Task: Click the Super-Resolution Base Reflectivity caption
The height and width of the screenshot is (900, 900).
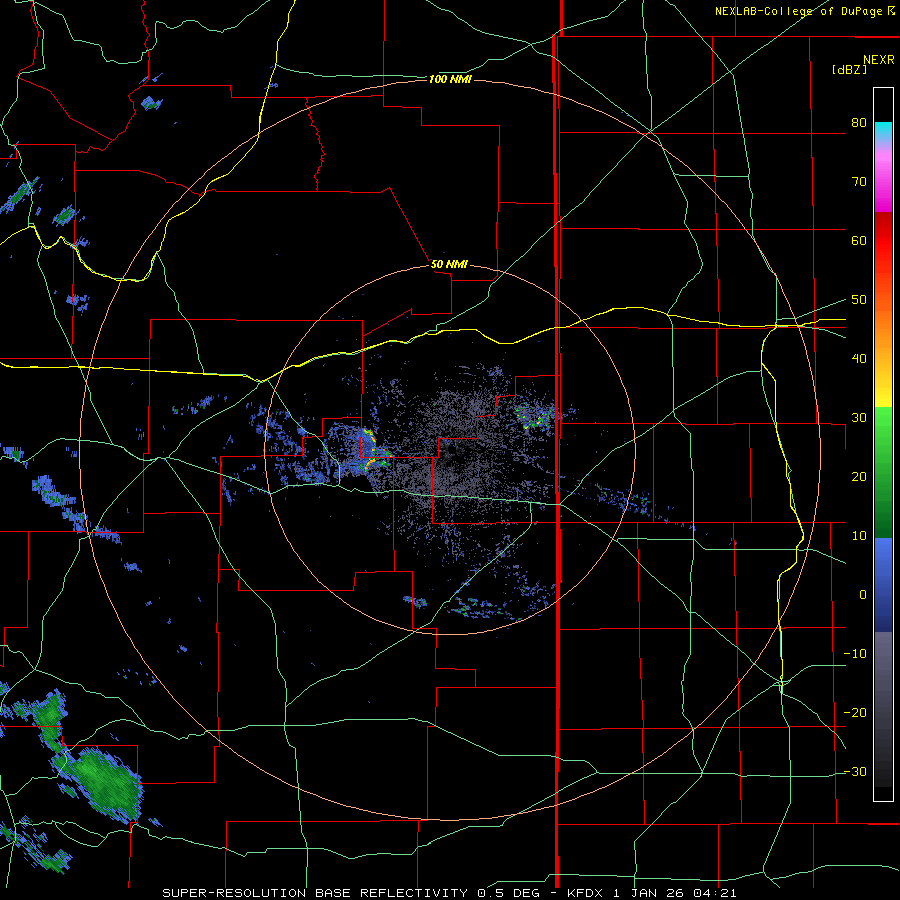Action: pos(449,893)
